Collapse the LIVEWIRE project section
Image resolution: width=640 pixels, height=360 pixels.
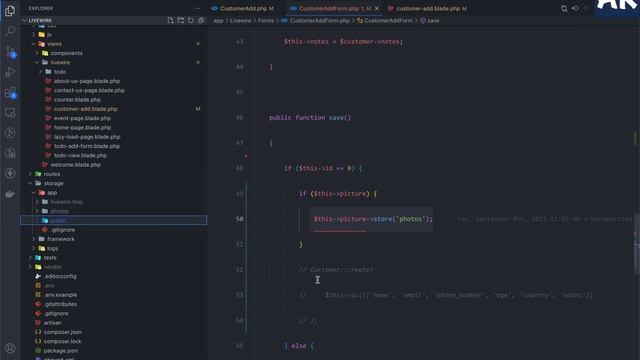point(40,20)
